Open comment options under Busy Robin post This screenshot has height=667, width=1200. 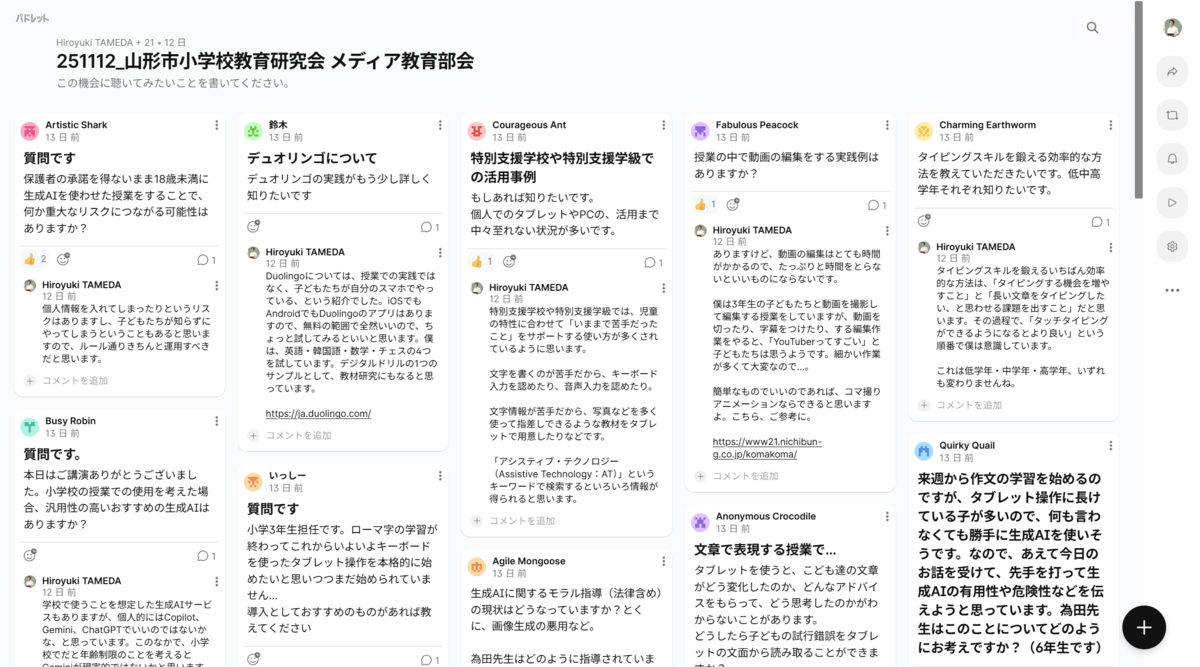point(216,581)
